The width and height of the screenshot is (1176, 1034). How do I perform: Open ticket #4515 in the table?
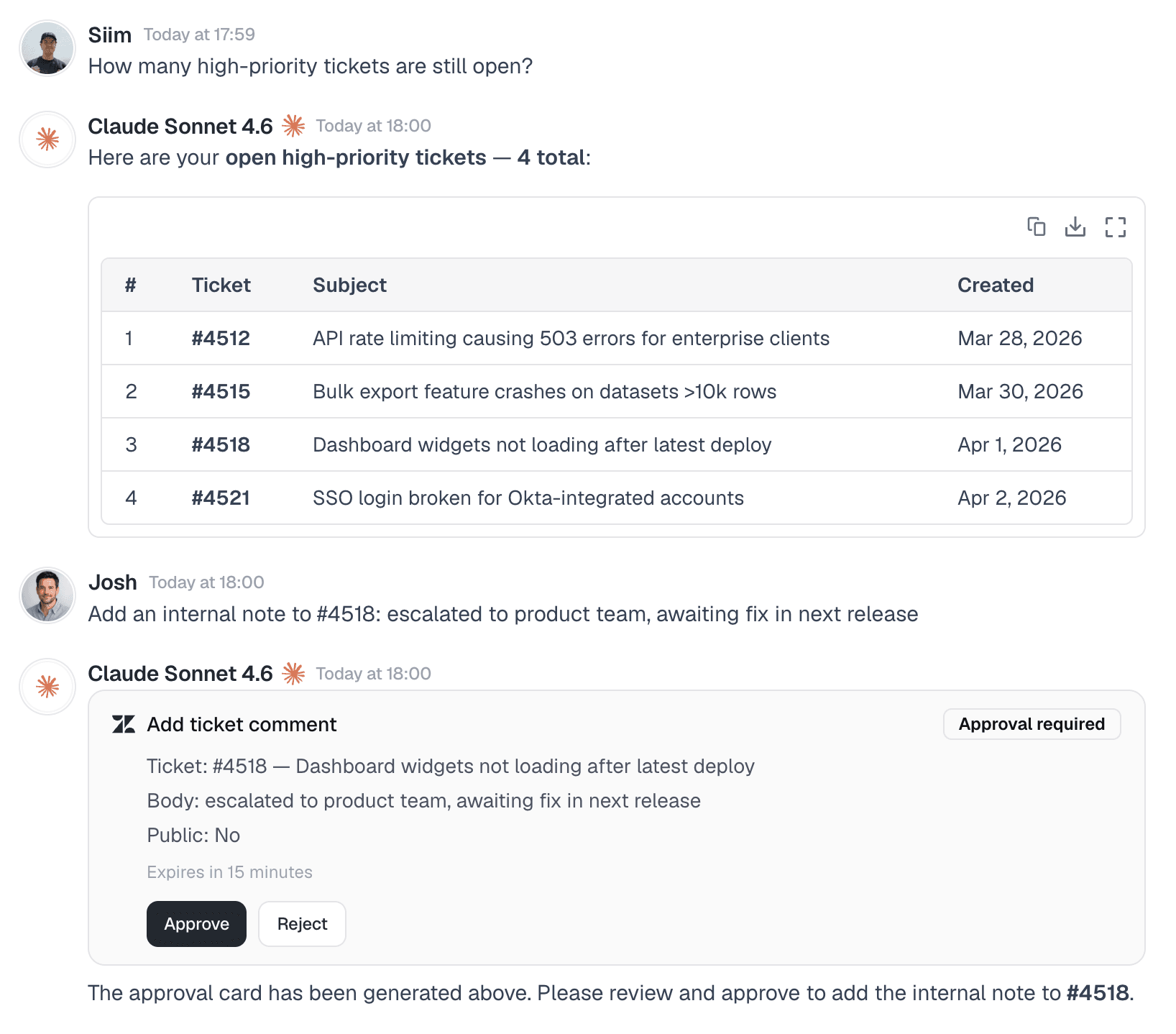(x=220, y=391)
